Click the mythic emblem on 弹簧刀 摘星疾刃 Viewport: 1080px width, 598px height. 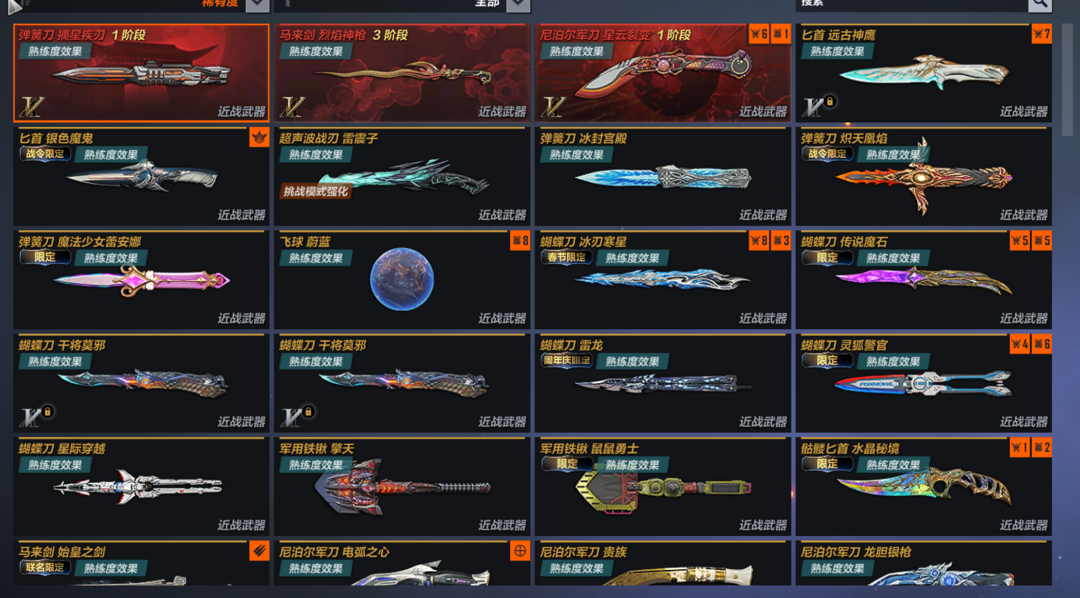pos(31,106)
